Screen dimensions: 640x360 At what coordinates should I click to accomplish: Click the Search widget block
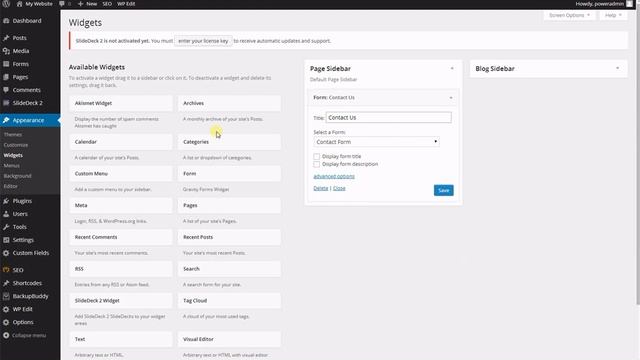click(x=229, y=269)
